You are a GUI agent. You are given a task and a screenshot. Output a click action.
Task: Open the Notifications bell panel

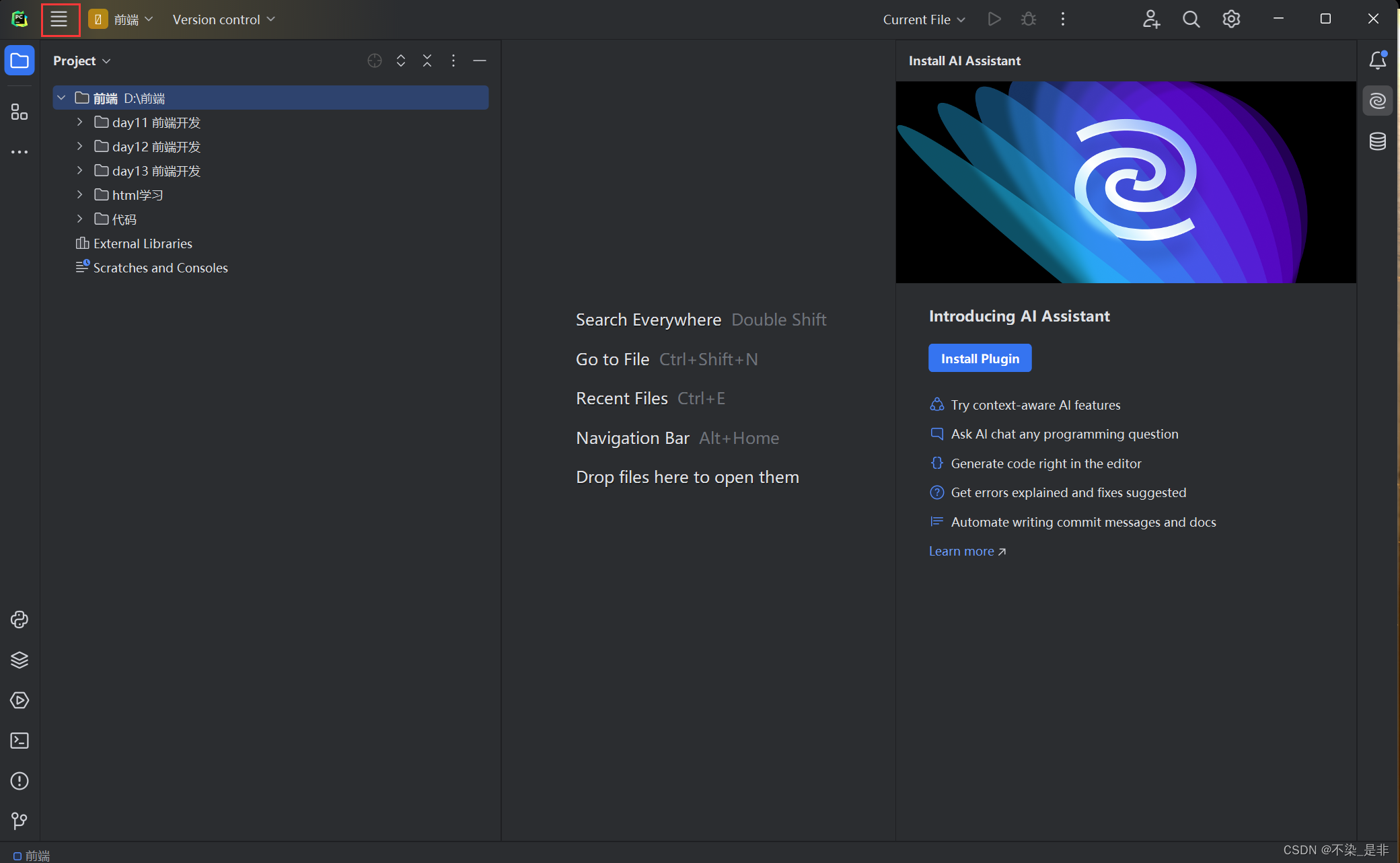(1377, 61)
